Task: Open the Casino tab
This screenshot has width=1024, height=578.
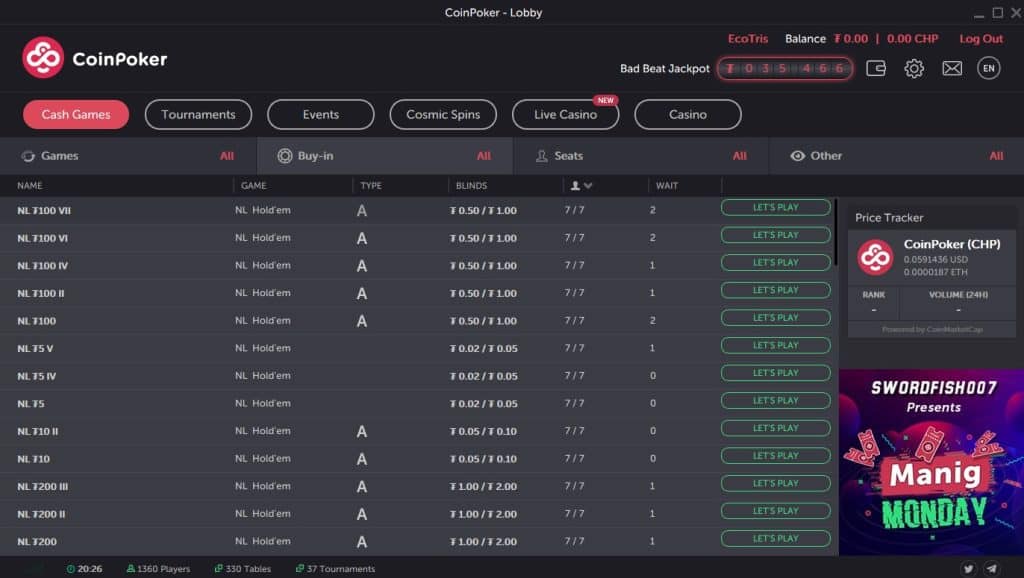Action: (x=688, y=114)
